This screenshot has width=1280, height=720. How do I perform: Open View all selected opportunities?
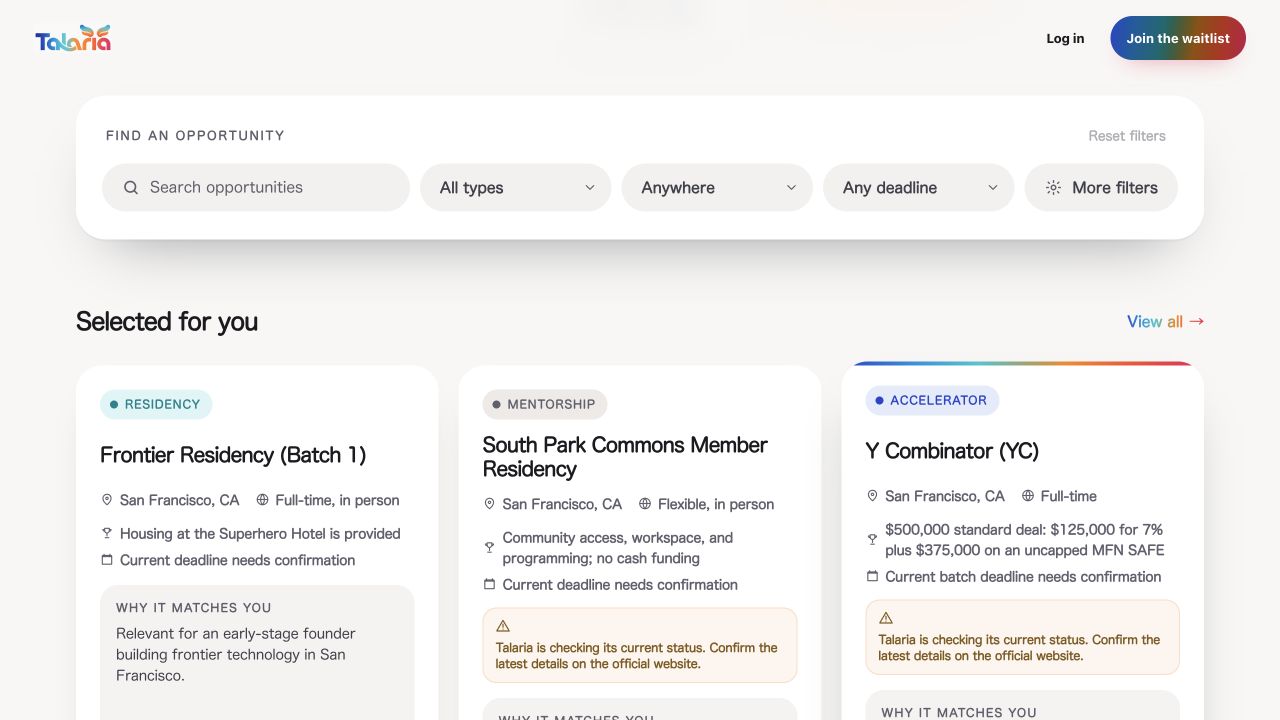[x=1166, y=321]
